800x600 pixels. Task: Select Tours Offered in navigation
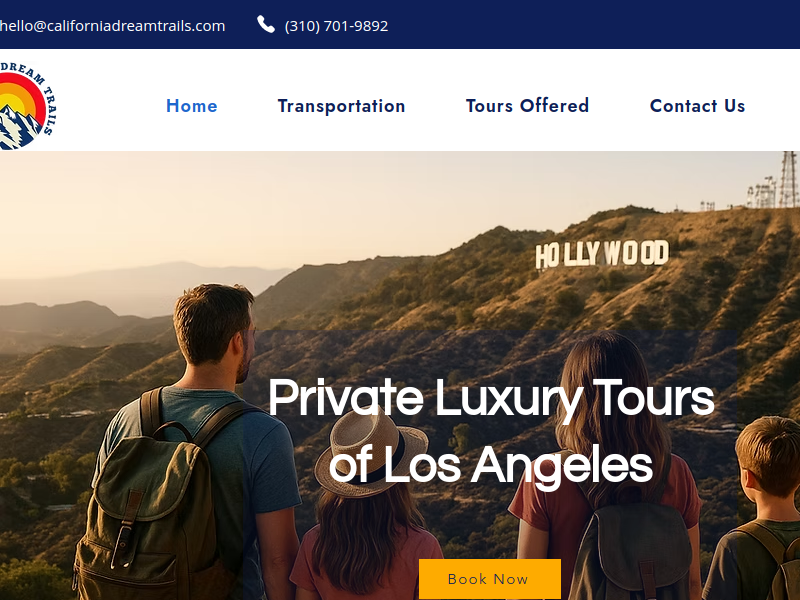tap(527, 106)
